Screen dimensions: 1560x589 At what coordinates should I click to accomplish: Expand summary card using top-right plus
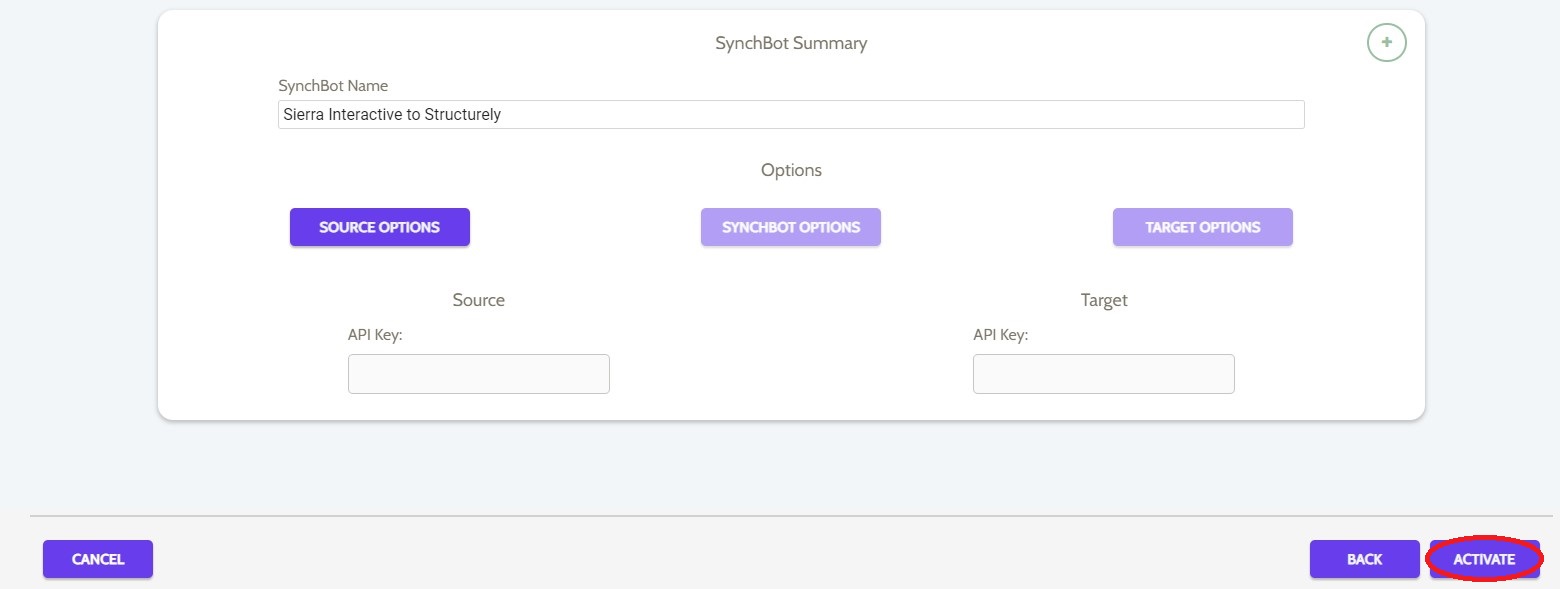(1386, 42)
